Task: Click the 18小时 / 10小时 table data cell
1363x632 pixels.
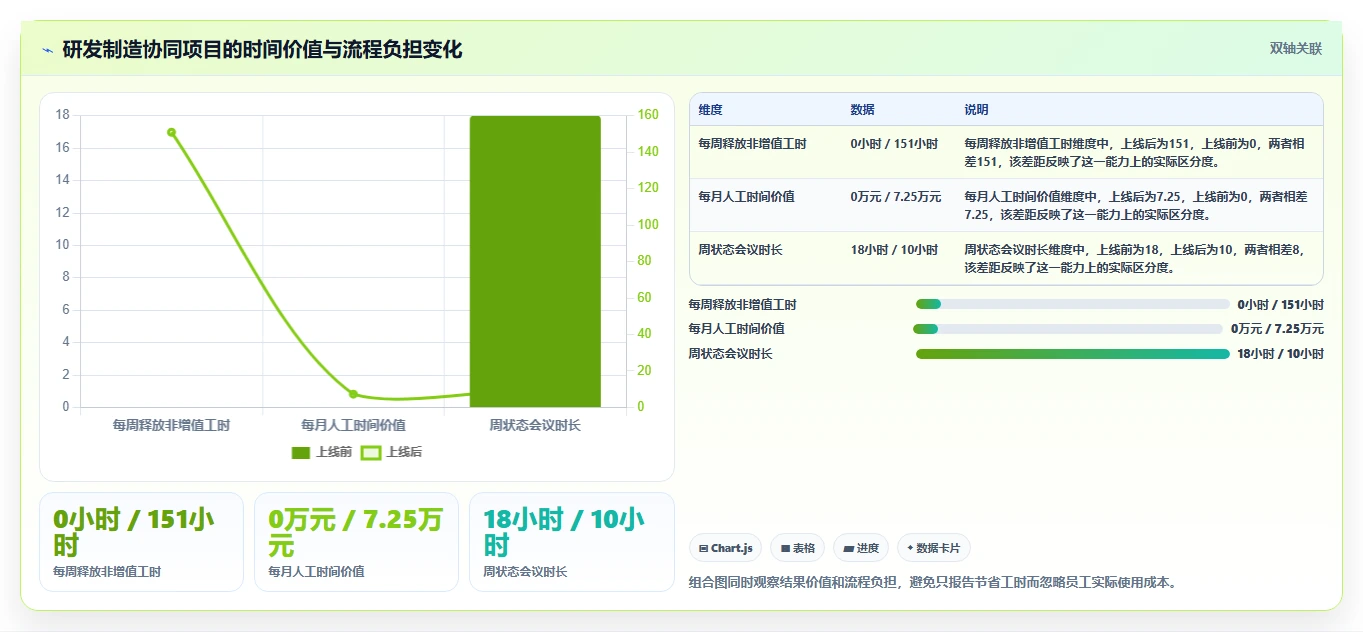Action: (x=894, y=249)
